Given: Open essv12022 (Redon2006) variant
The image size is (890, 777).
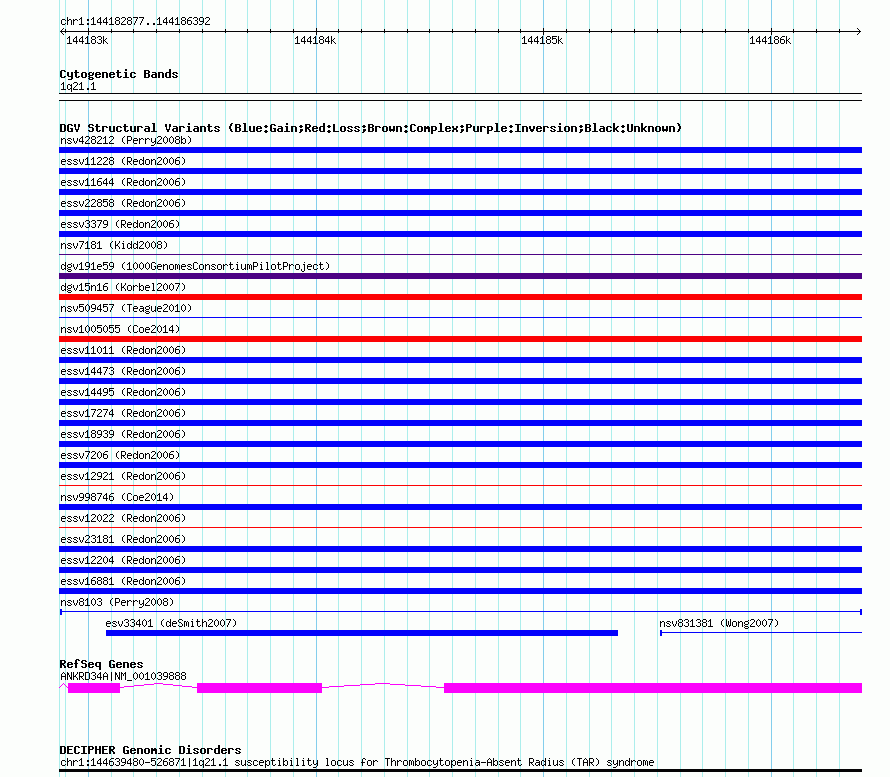Looking at the screenshot, I should click(123, 518).
